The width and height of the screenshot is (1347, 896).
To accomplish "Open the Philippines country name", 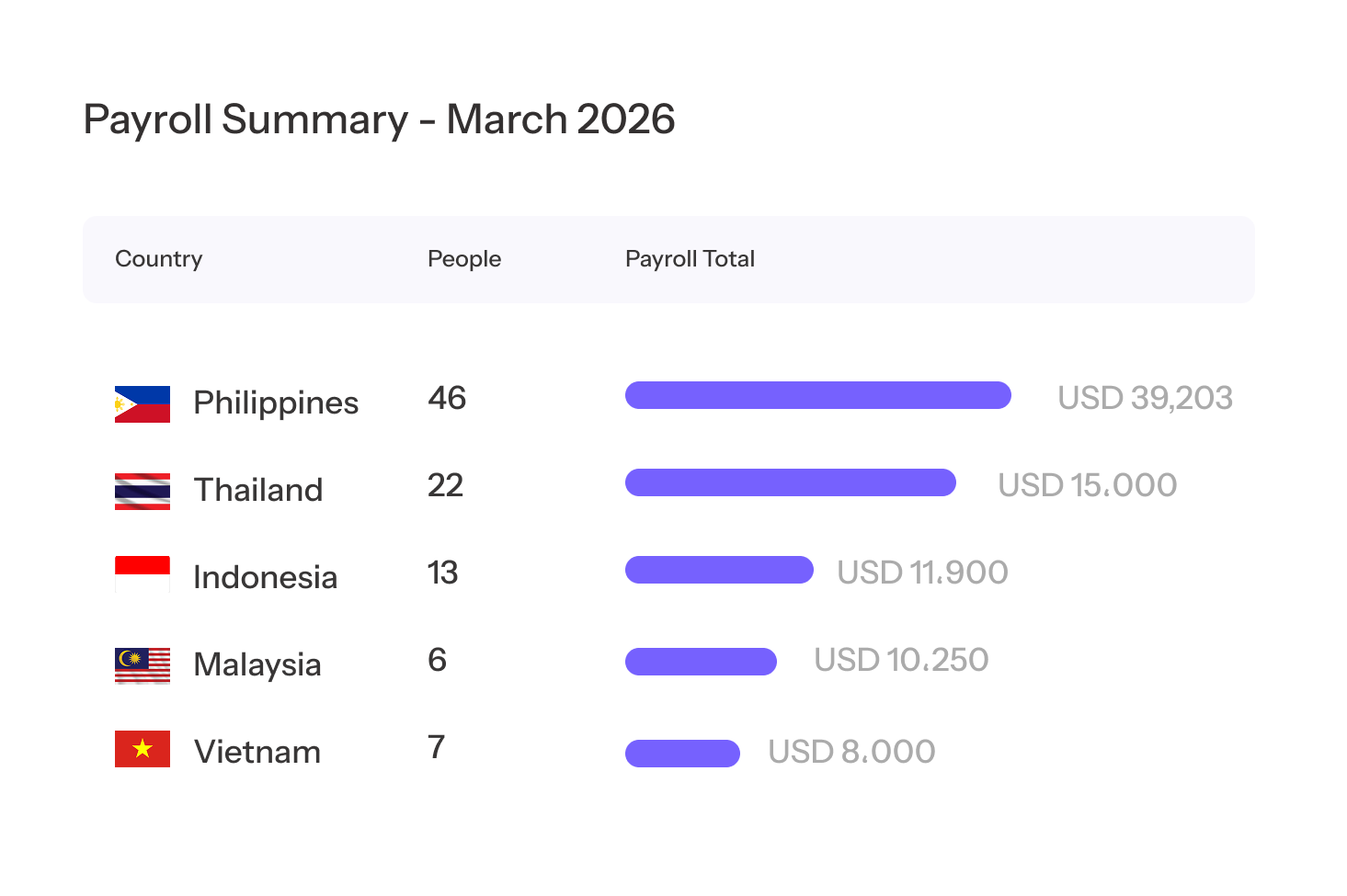I will click(276, 403).
